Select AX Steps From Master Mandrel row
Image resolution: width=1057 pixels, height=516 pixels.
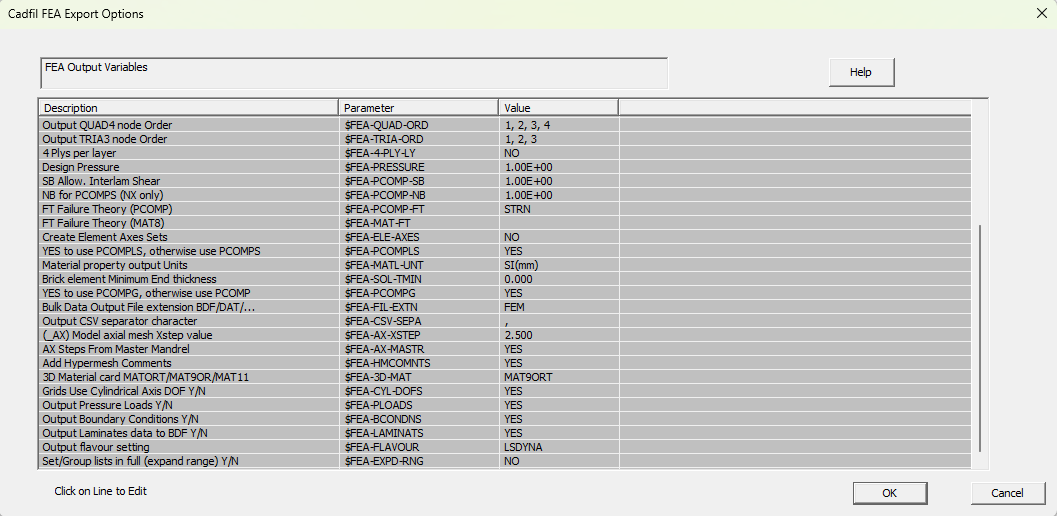505,349
